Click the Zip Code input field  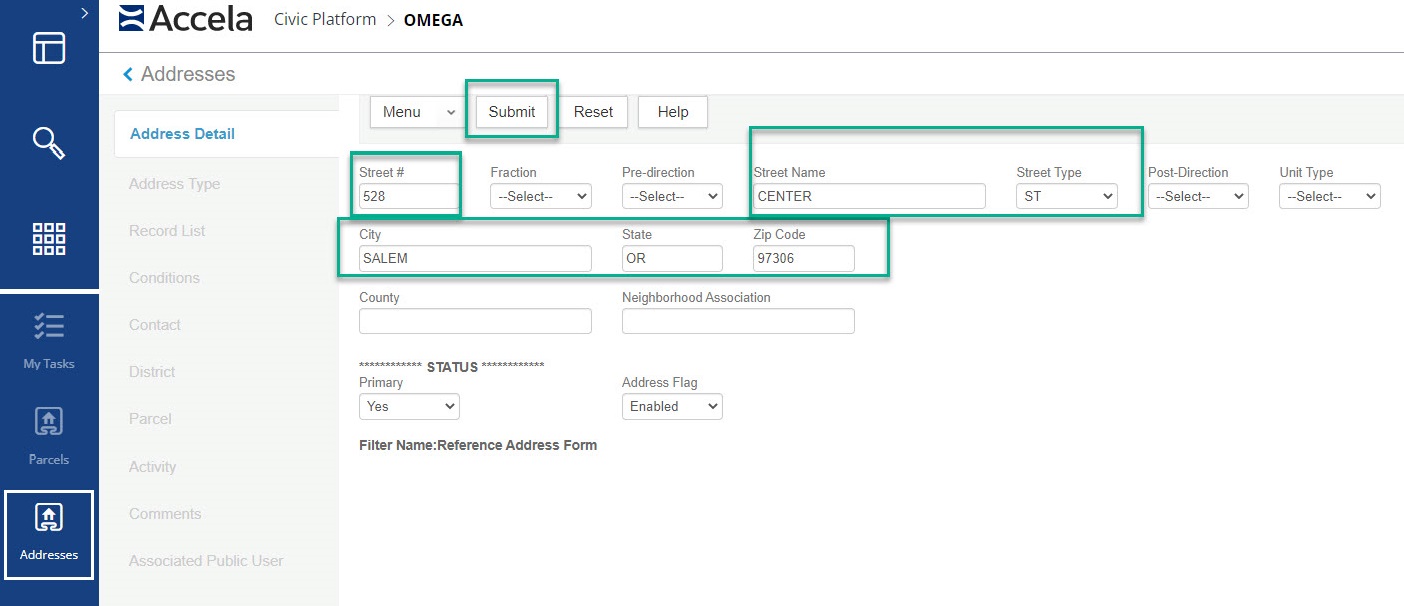[x=803, y=259]
